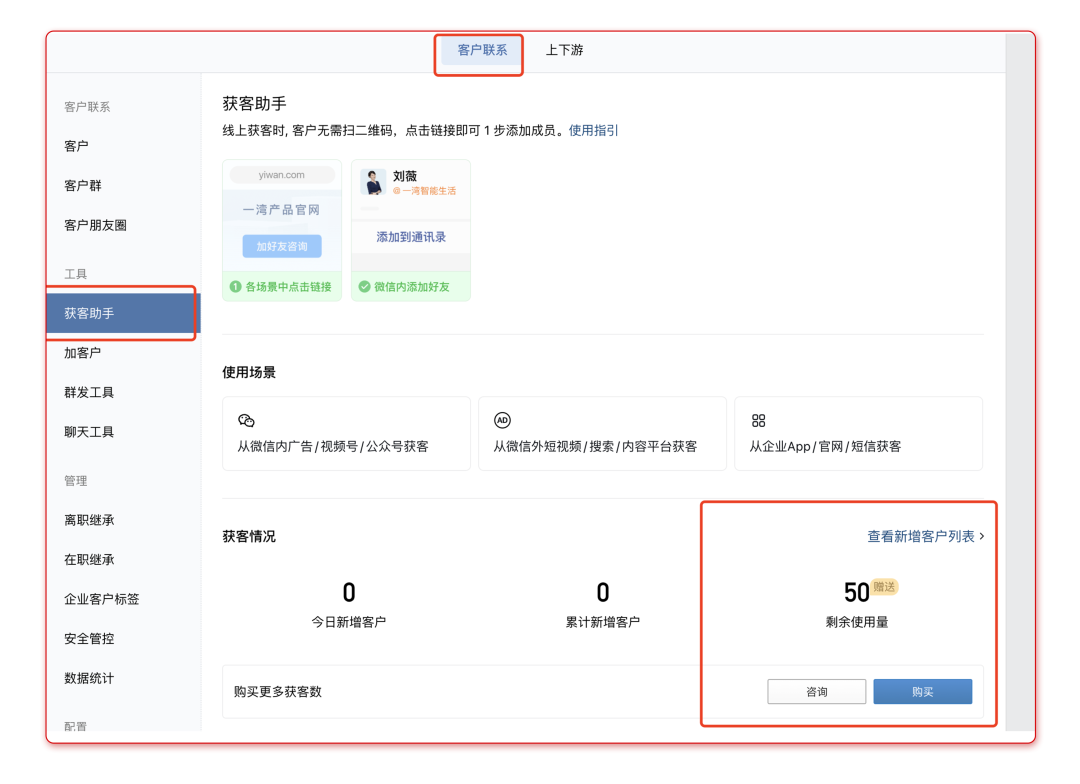The height and width of the screenshot is (784, 1080).
Task: Click 添加到通讯录 in the contact preview
Action: coord(411,237)
